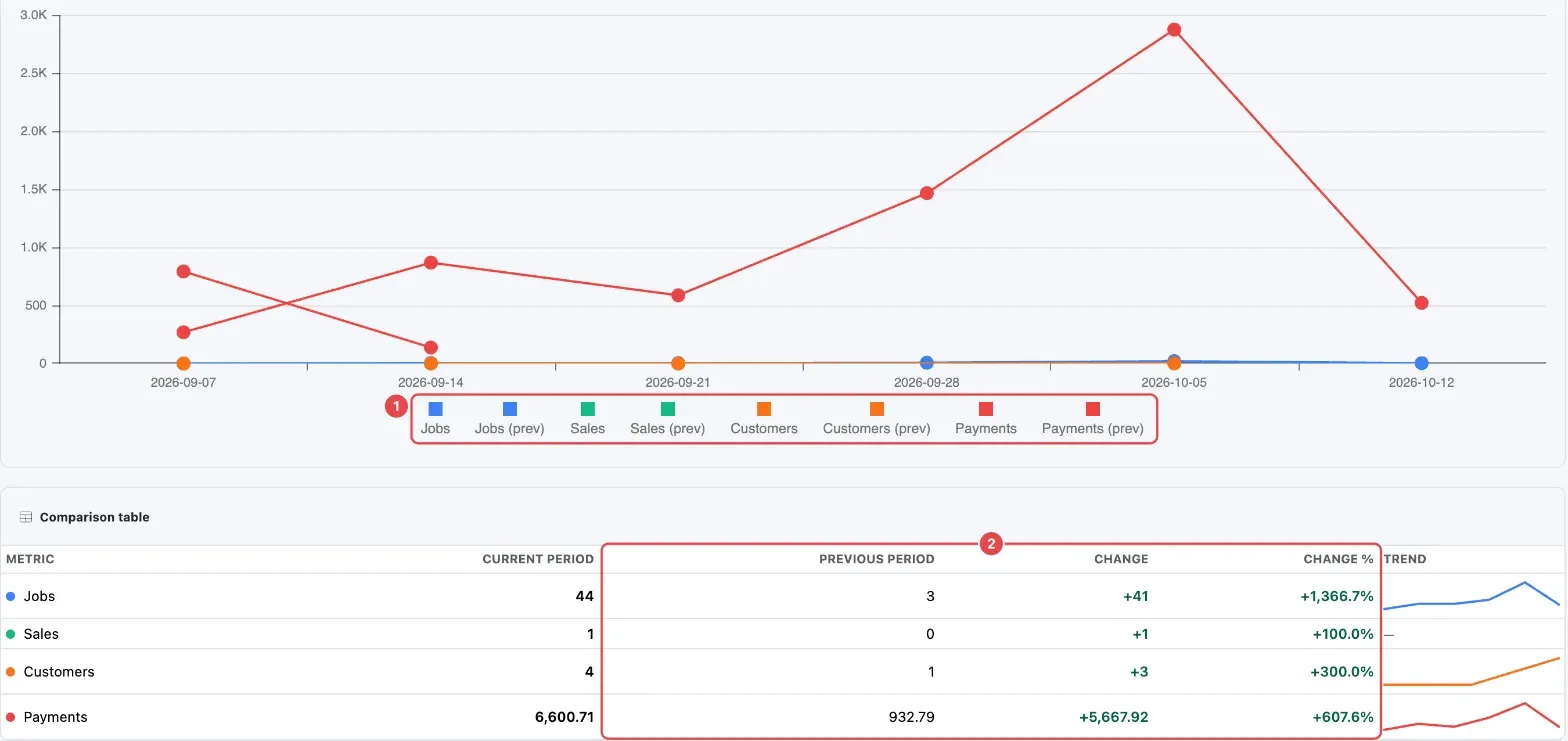The image size is (1568, 741).
Task: Select the Sales row label
Action: (x=41, y=634)
